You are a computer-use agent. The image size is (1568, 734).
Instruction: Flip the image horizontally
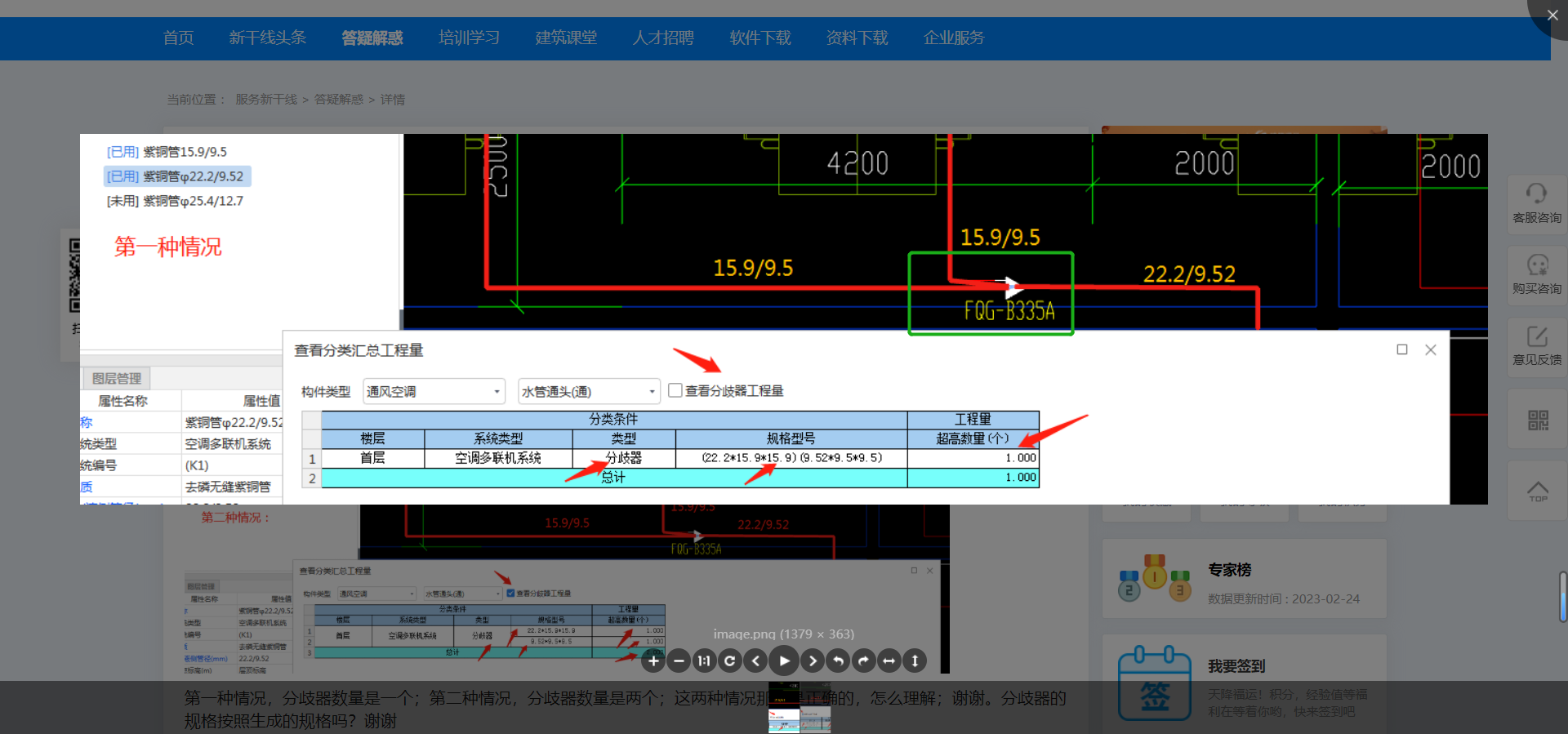tap(889, 661)
